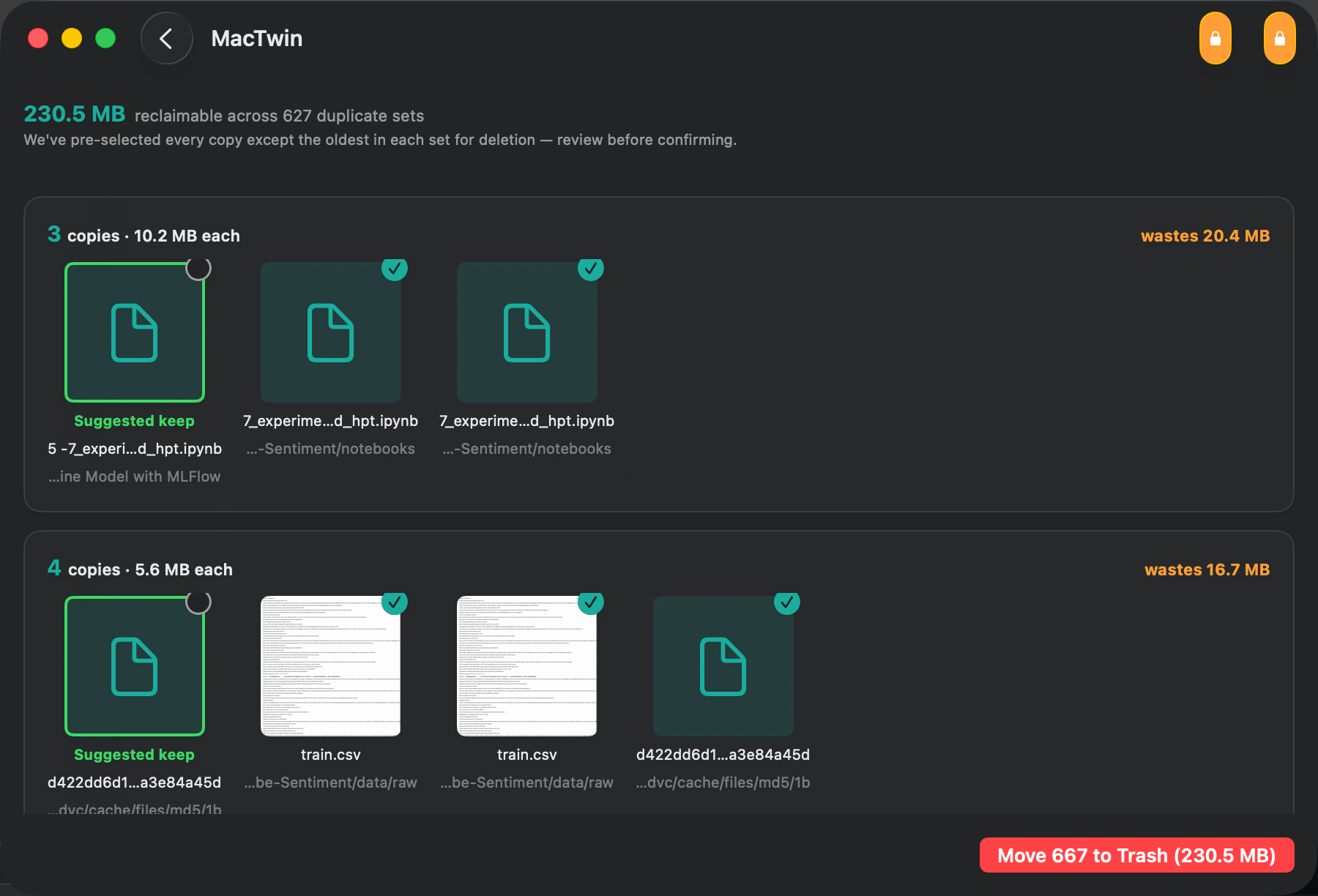
Task: Click the green zoom window button
Action: pyautogui.click(x=105, y=38)
